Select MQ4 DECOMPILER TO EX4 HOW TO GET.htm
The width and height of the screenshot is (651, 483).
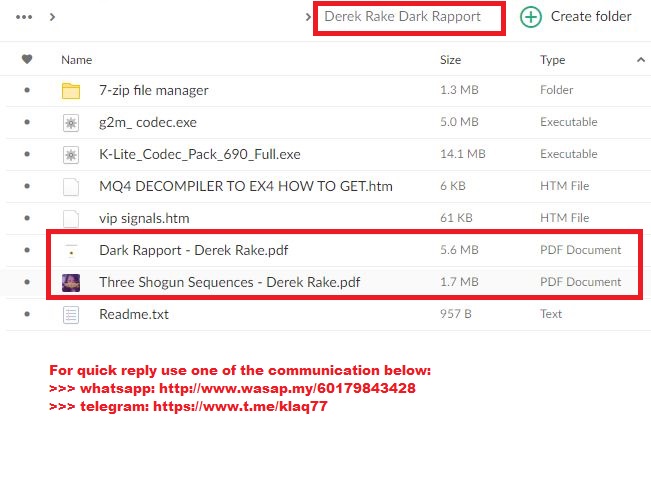(246, 186)
